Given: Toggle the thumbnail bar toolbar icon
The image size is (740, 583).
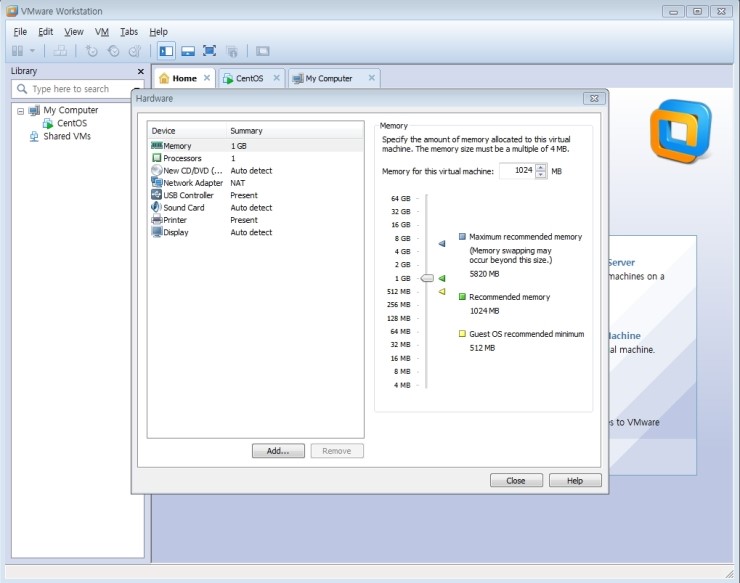Looking at the screenshot, I should click(x=188, y=51).
